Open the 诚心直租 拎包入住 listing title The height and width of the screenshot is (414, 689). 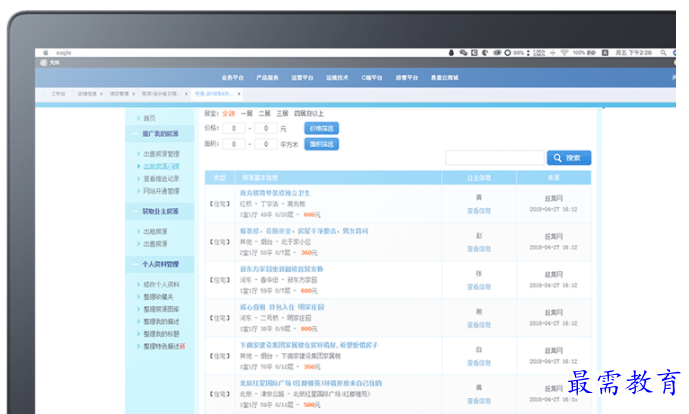(282, 307)
